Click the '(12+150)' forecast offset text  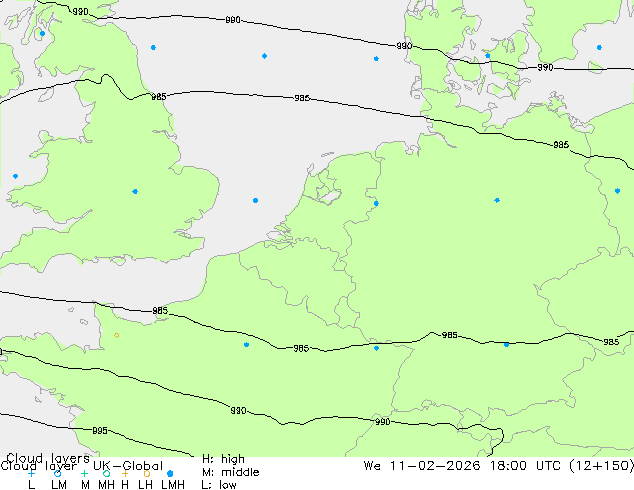click(x=602, y=466)
